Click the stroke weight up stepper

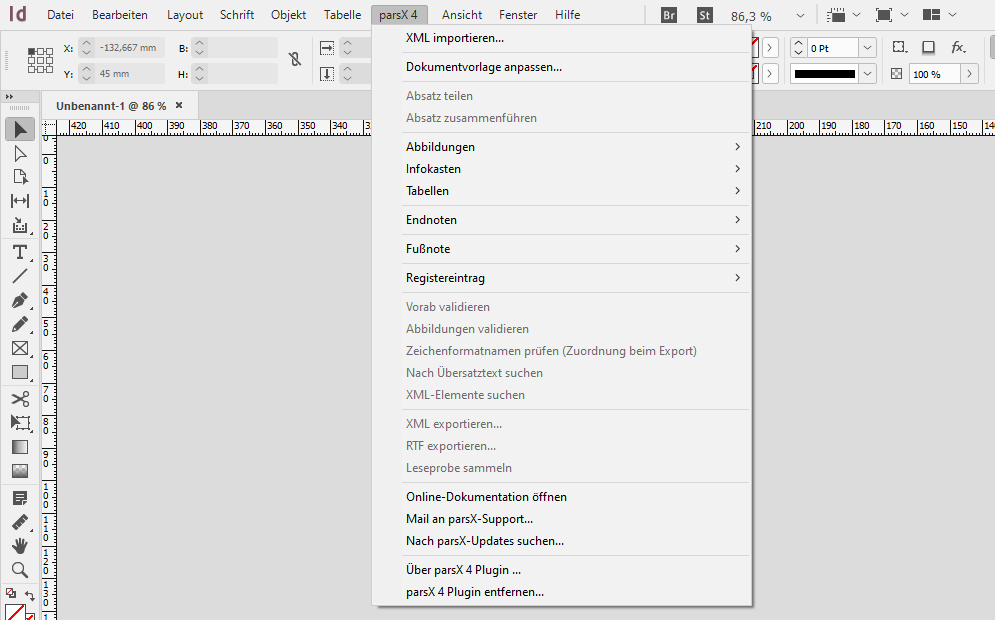(x=798, y=43)
